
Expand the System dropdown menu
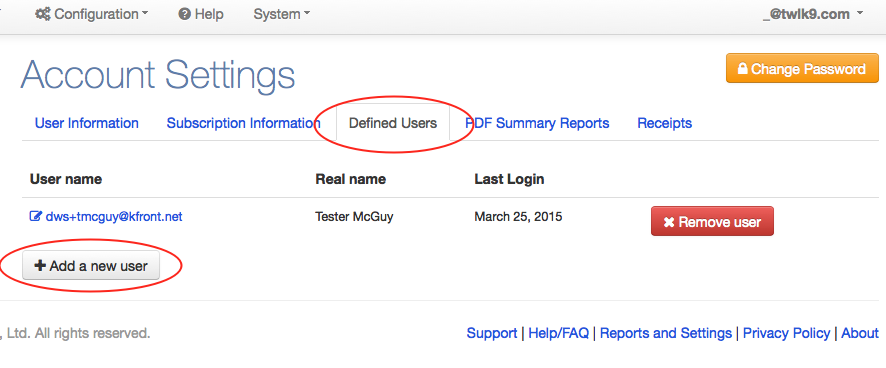click(x=281, y=14)
